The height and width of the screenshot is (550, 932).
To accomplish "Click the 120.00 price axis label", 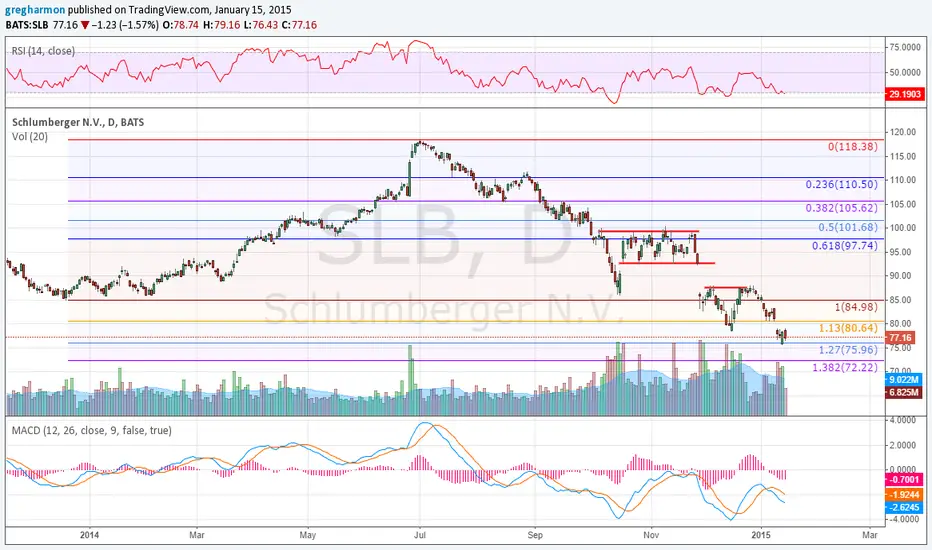I will tap(903, 132).
